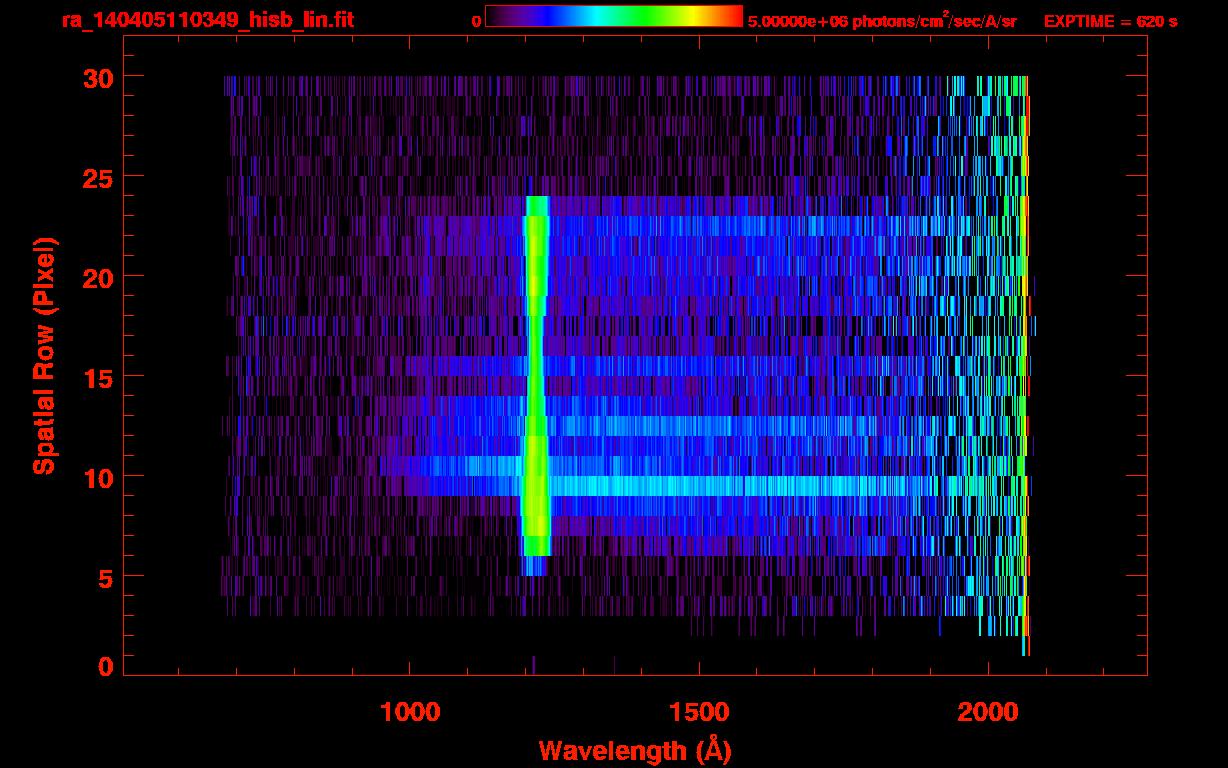Click the 2000 wavelength tick label
Screen dimensions: 1228x768
coord(988,711)
